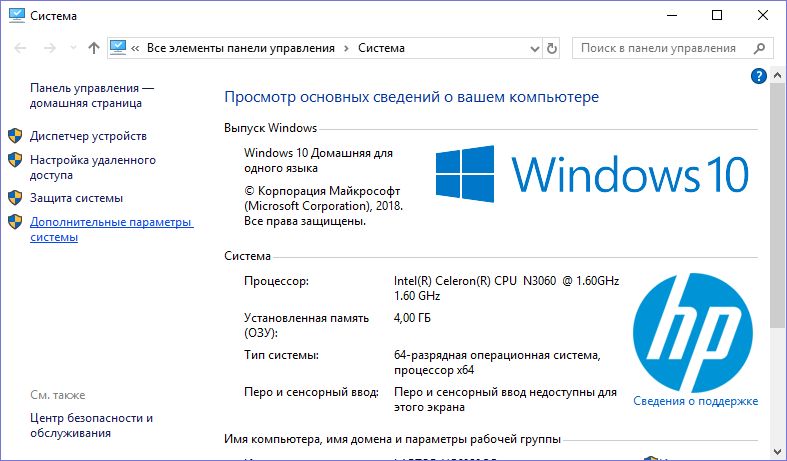Viewport: 787px width, 461px height.
Task: Click the computer icon in address bar
Action: [x=118, y=48]
